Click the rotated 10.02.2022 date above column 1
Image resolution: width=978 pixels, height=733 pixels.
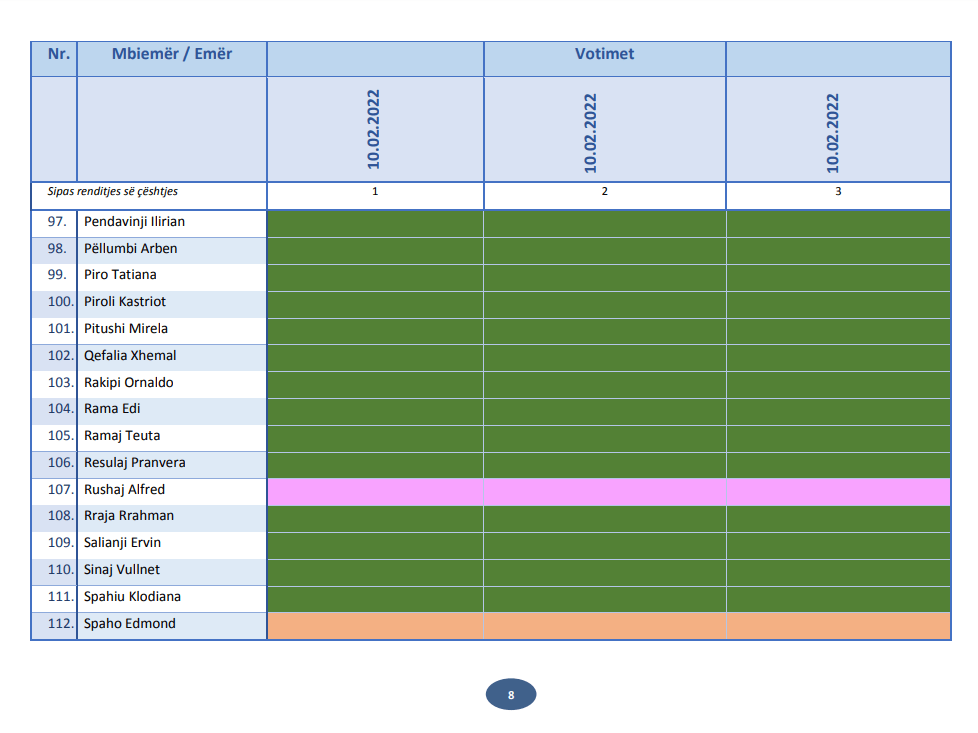coord(375,130)
